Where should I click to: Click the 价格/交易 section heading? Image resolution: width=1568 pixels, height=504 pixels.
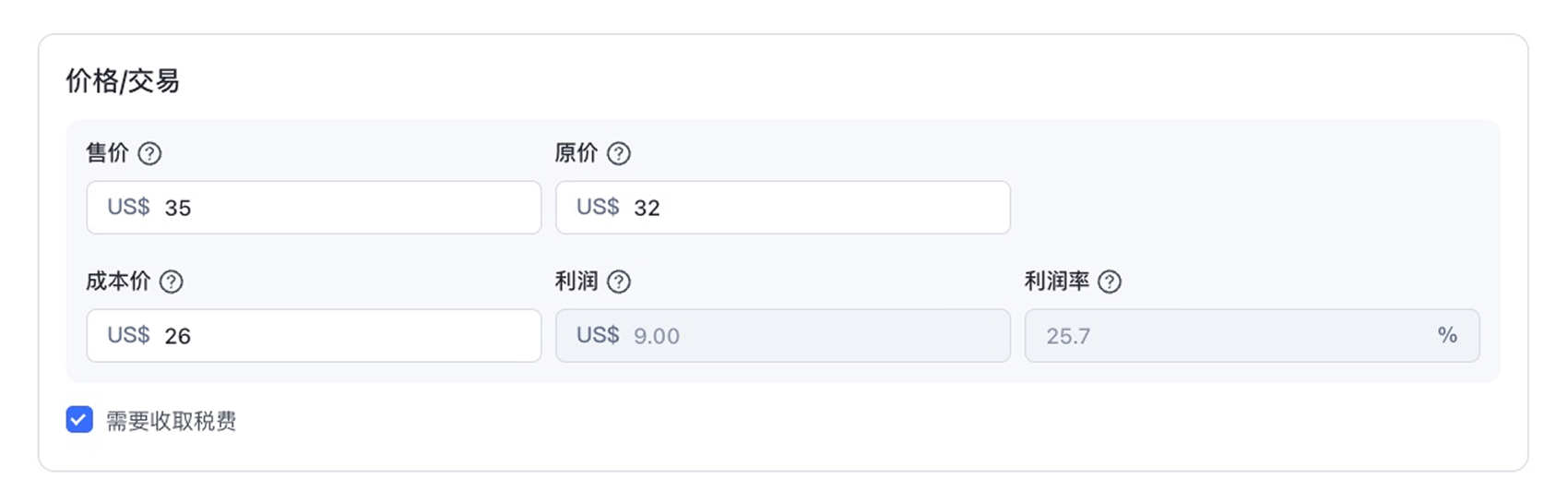[123, 81]
